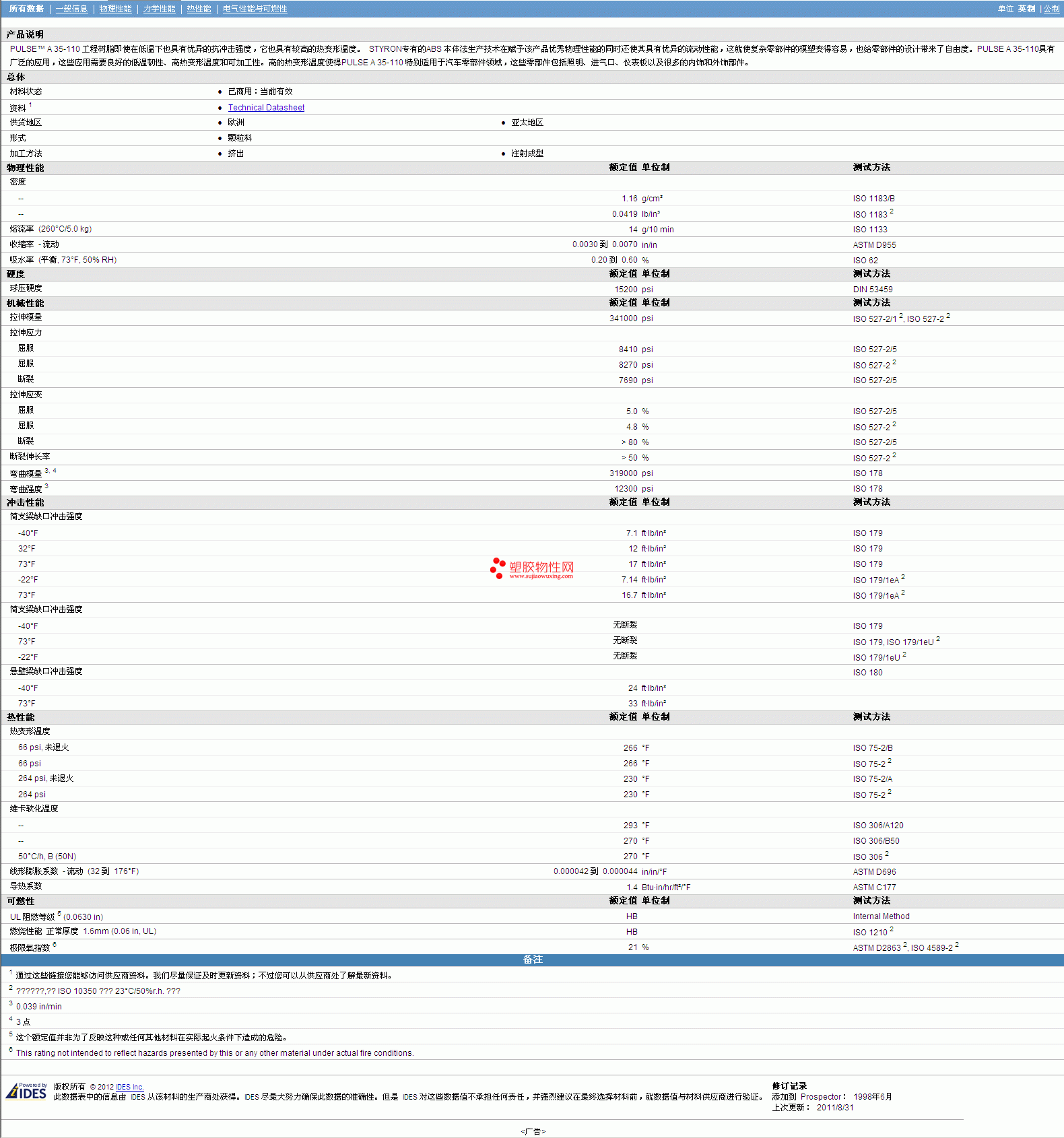Click the break stress value 7690
Screen dimensions: 1064x1138
coord(628,380)
